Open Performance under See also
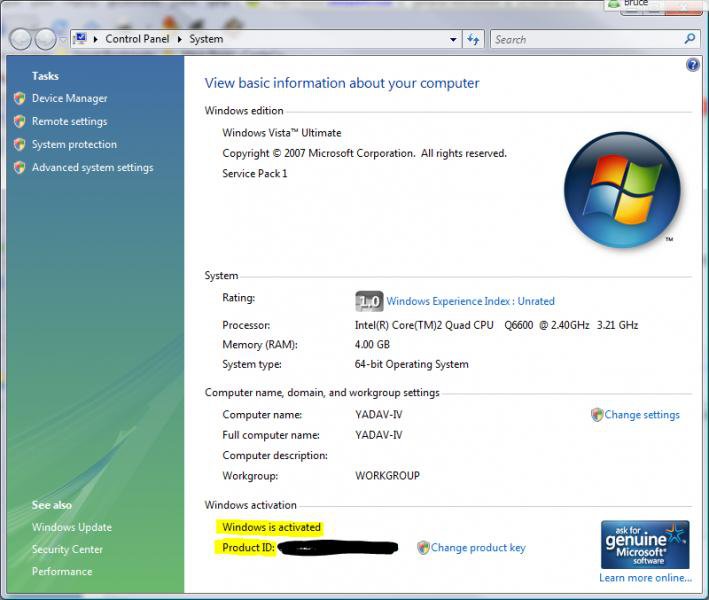The image size is (709, 600). pos(62,572)
